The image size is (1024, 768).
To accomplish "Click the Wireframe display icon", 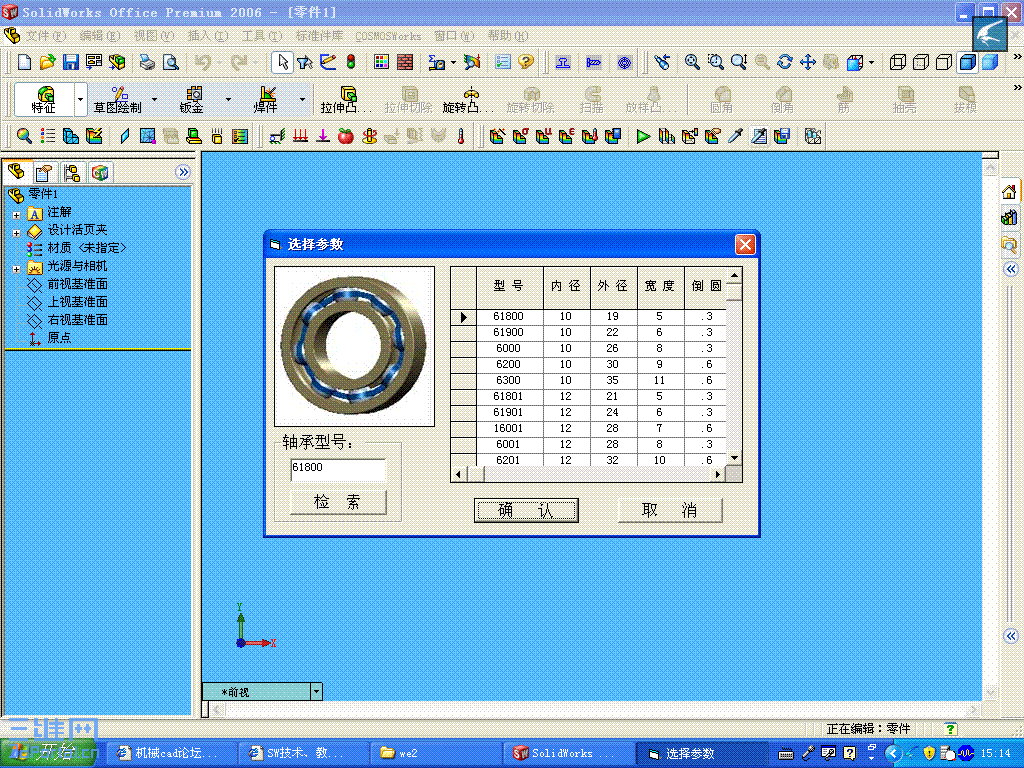I will tap(898, 62).
